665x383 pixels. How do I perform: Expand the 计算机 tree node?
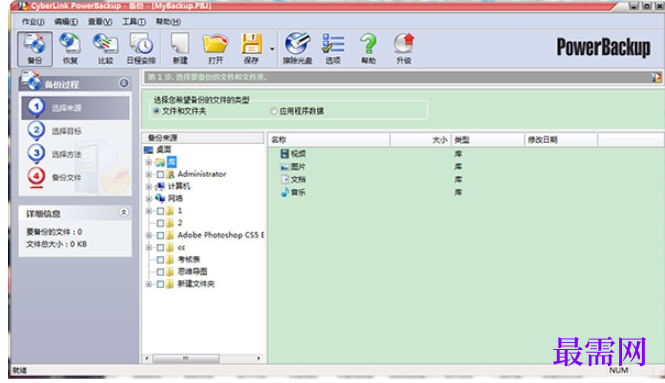pyautogui.click(x=148, y=186)
